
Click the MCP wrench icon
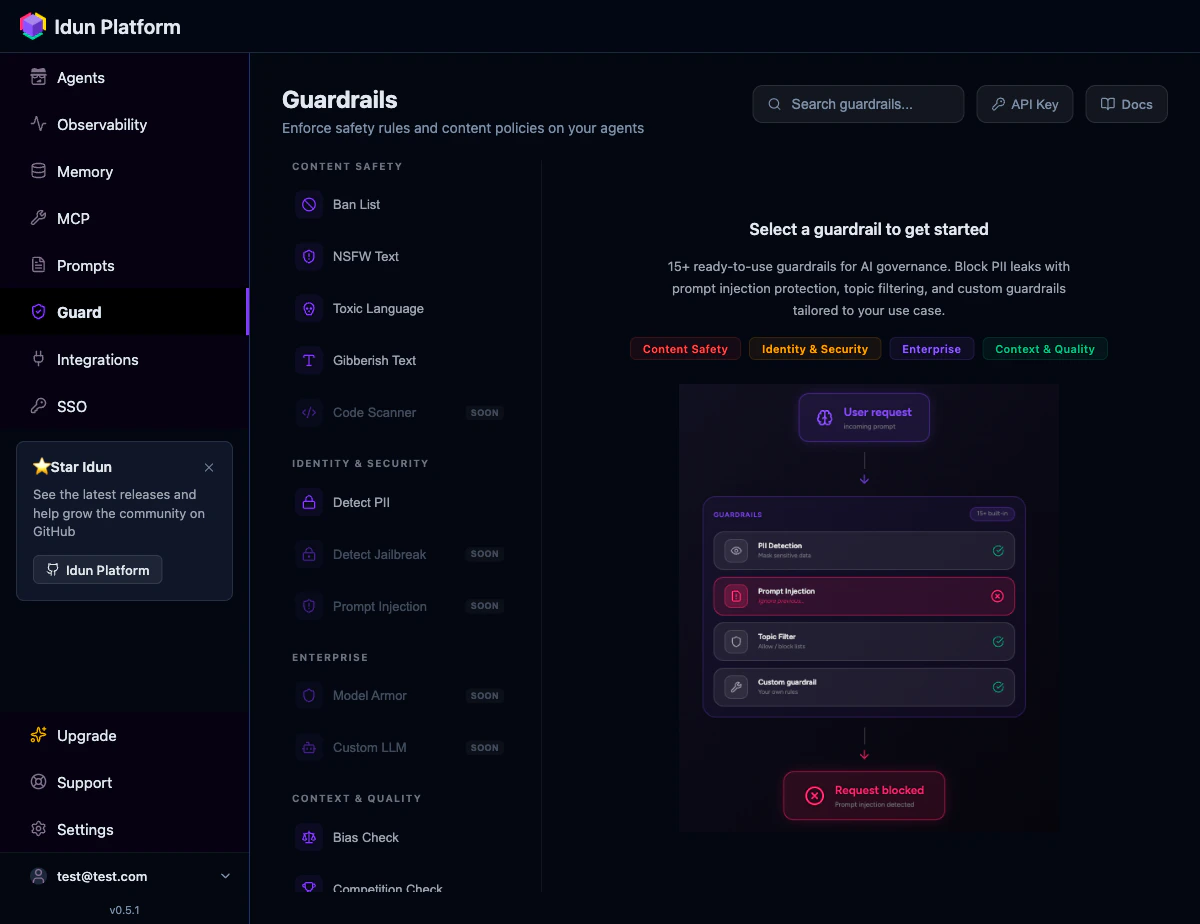[39, 218]
